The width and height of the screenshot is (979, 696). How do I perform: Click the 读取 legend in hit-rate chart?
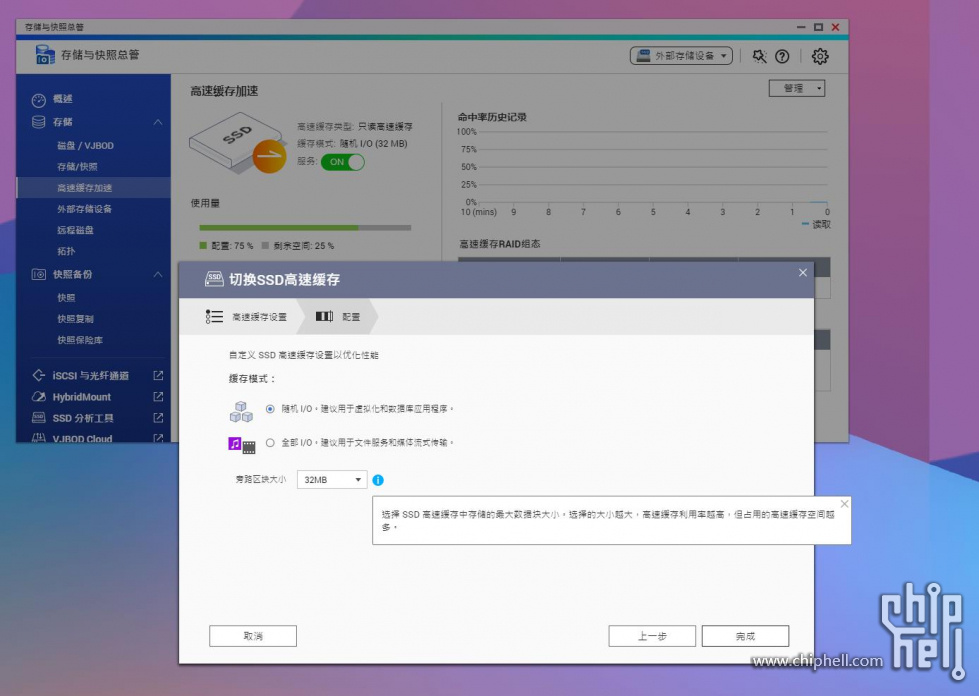pyautogui.click(x=817, y=224)
